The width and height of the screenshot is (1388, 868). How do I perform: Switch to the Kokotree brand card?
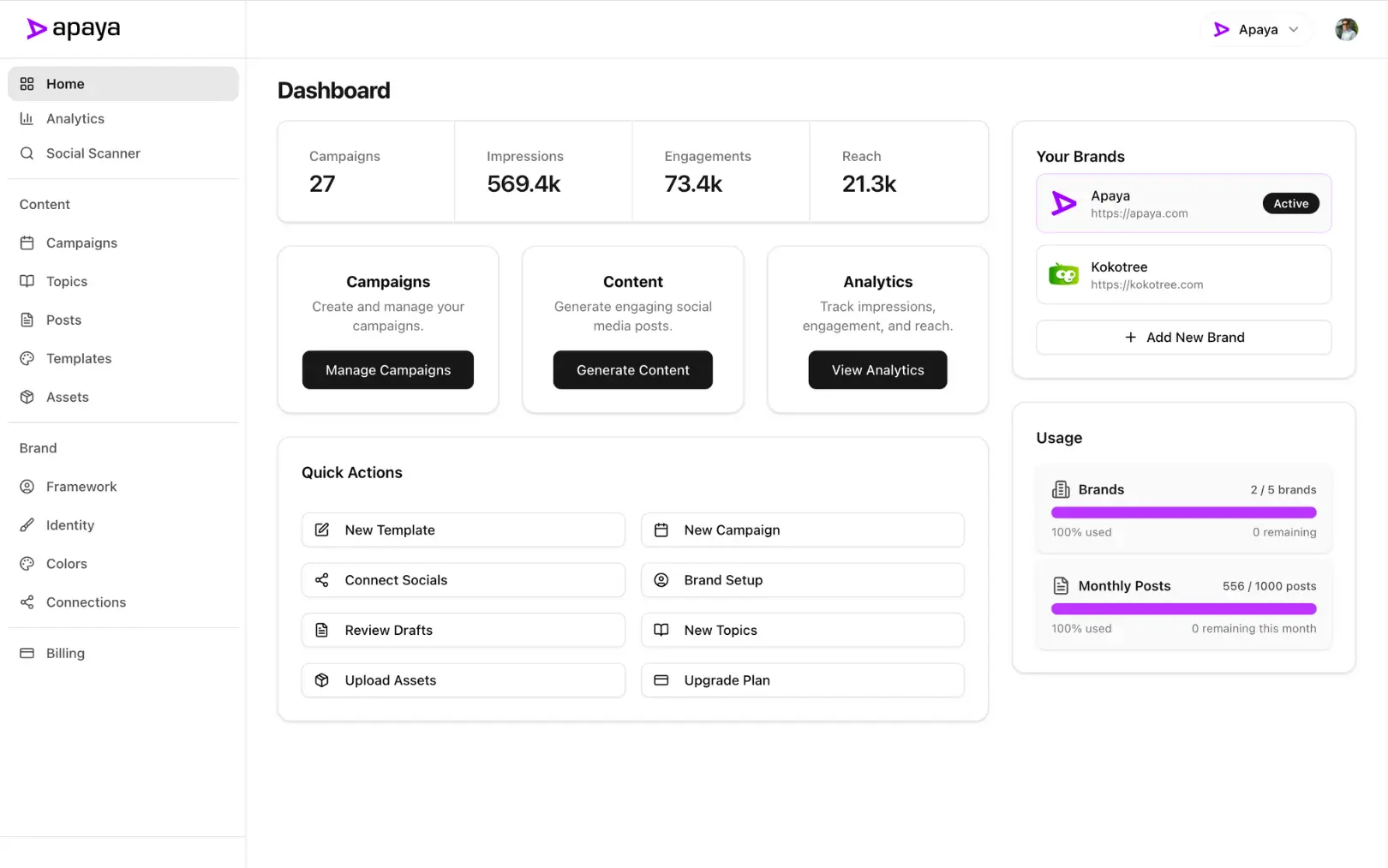1182,275
